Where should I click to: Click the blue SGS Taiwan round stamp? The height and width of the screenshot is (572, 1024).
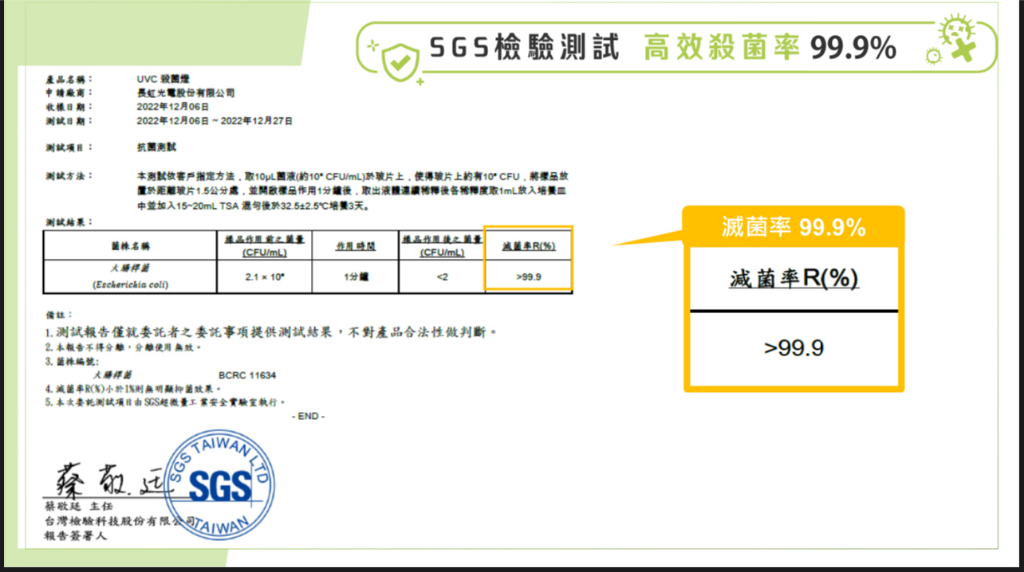pyautogui.click(x=217, y=485)
